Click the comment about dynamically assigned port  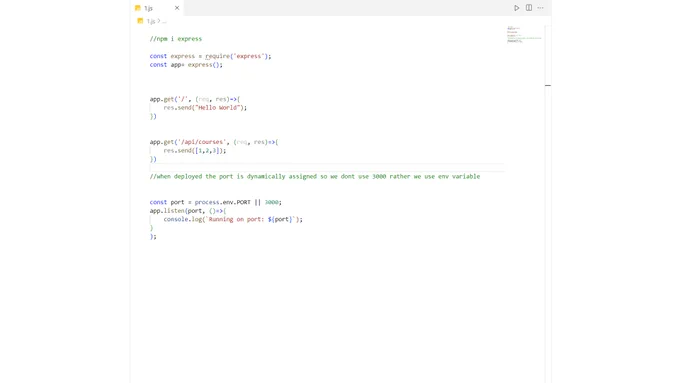315,176
